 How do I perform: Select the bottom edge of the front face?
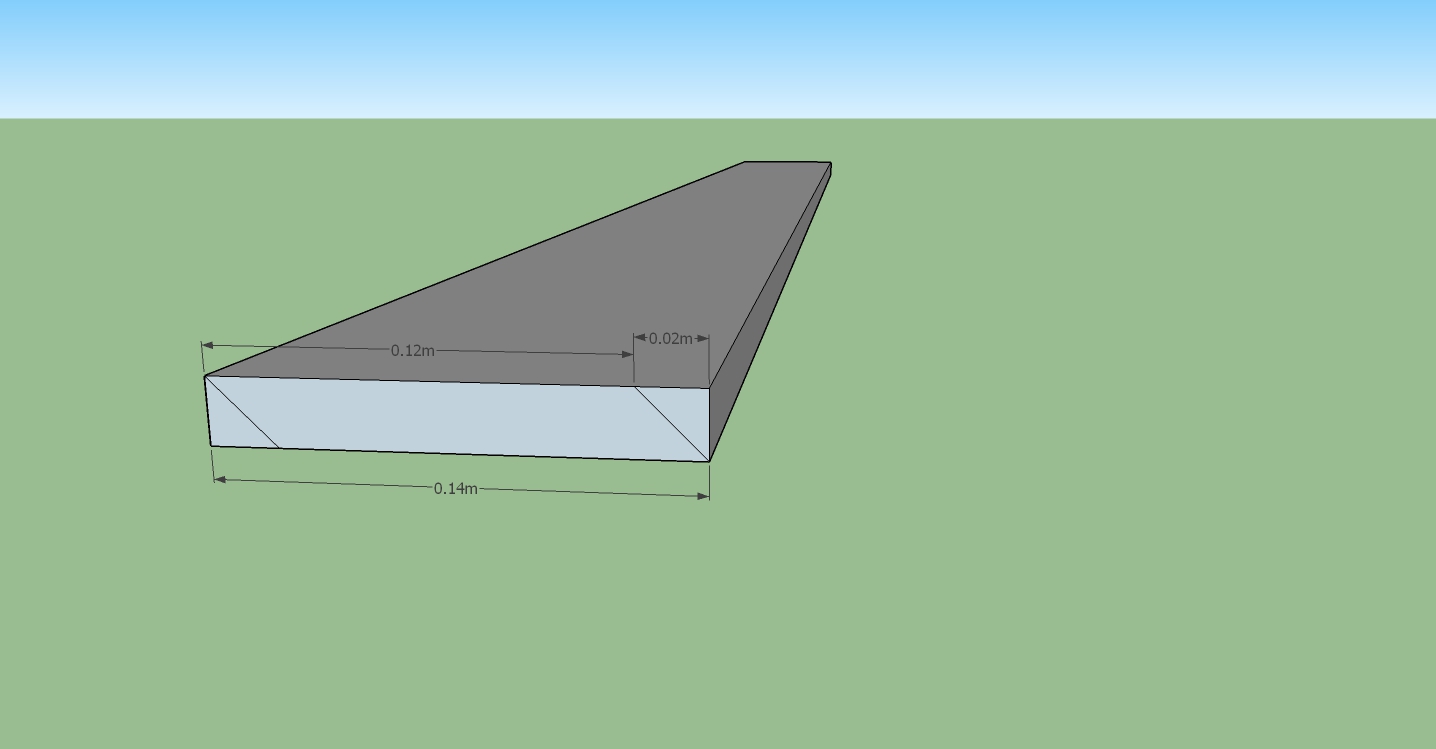(x=460, y=454)
